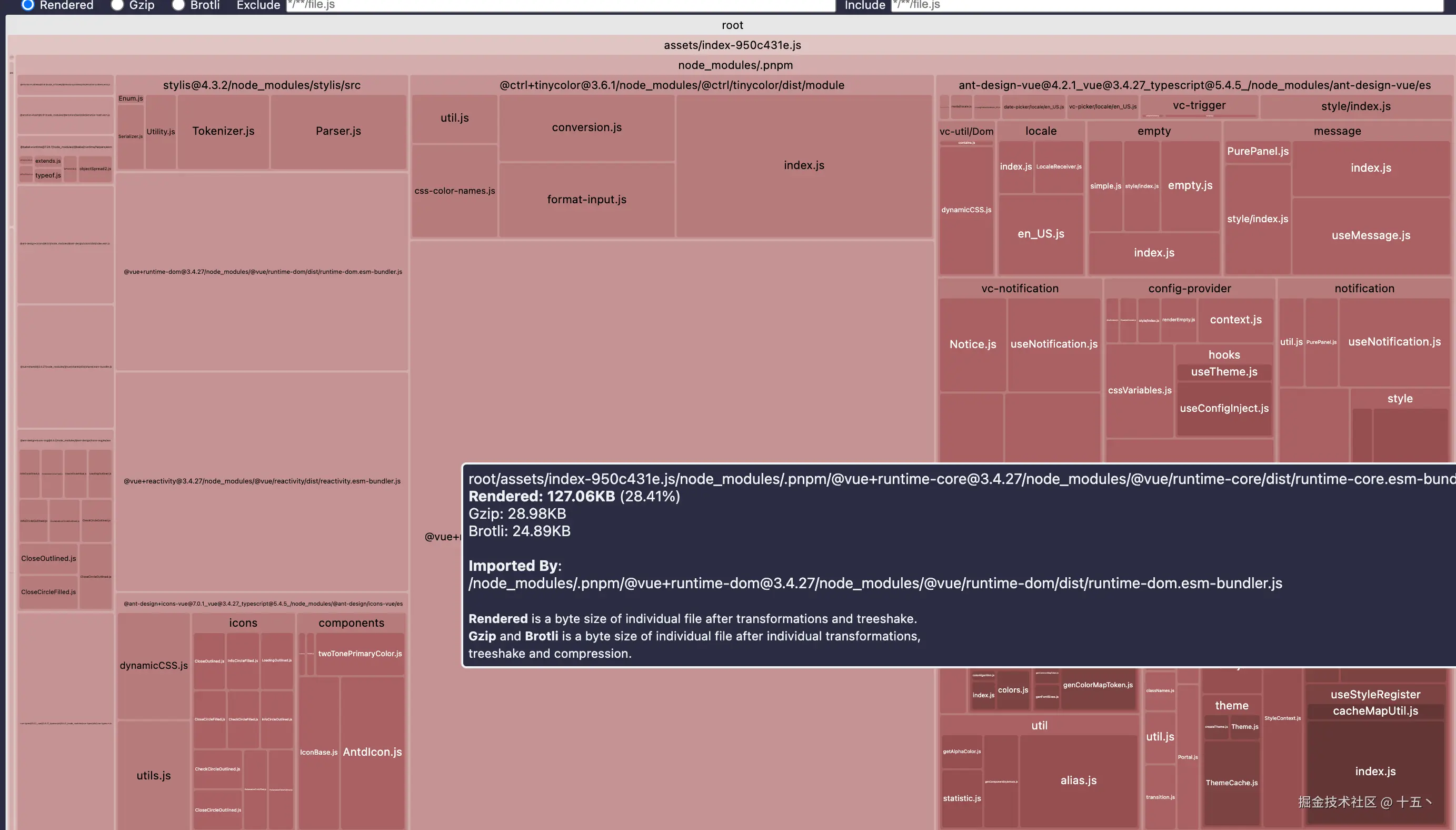Click the Parser.js treemap block
Screen dimensions: 1456x830
(x=338, y=131)
